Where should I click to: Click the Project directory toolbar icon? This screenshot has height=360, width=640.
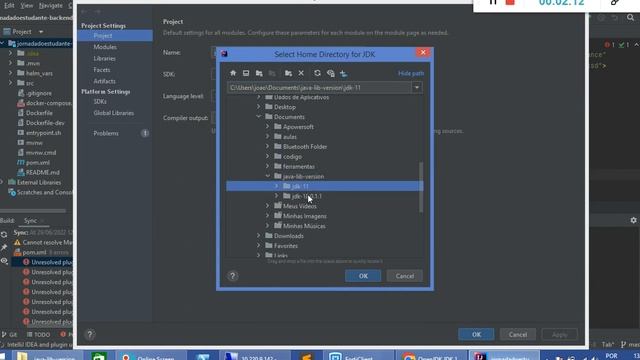point(259,73)
